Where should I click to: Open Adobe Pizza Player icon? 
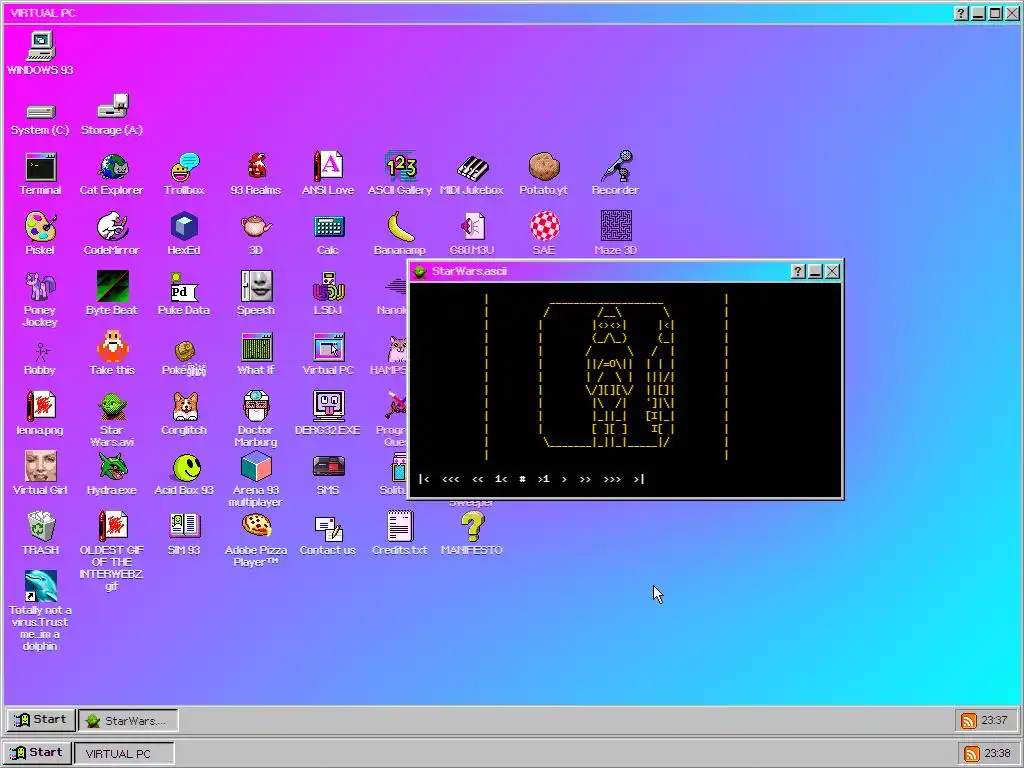coord(256,527)
